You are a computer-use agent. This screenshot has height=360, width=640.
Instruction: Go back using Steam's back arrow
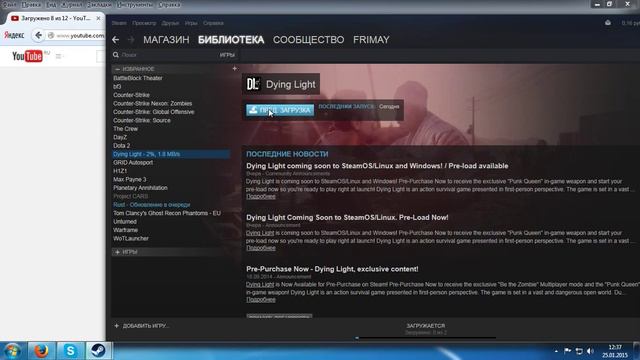pyautogui.click(x=116, y=40)
